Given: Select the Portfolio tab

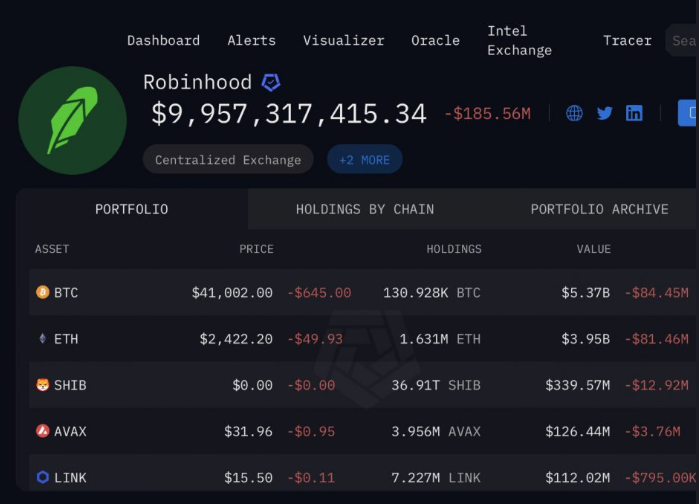Looking at the screenshot, I should pyautogui.click(x=131, y=209).
